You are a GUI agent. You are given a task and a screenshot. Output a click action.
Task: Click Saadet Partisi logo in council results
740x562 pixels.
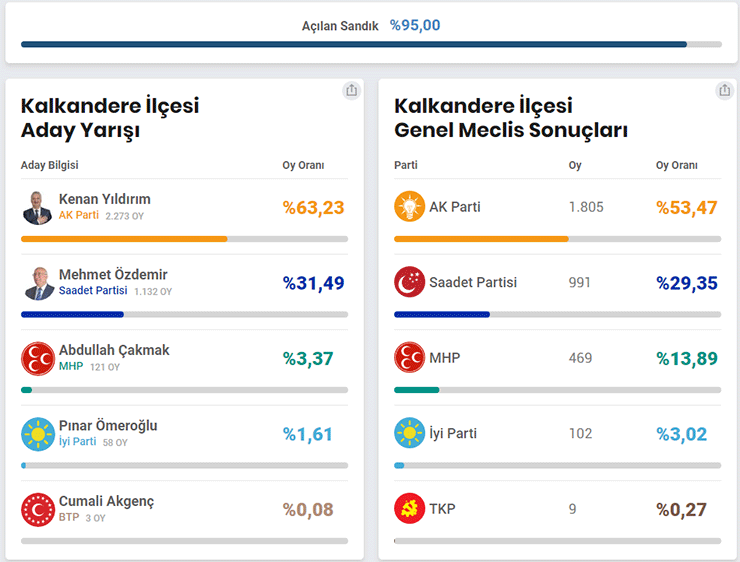[x=410, y=282]
